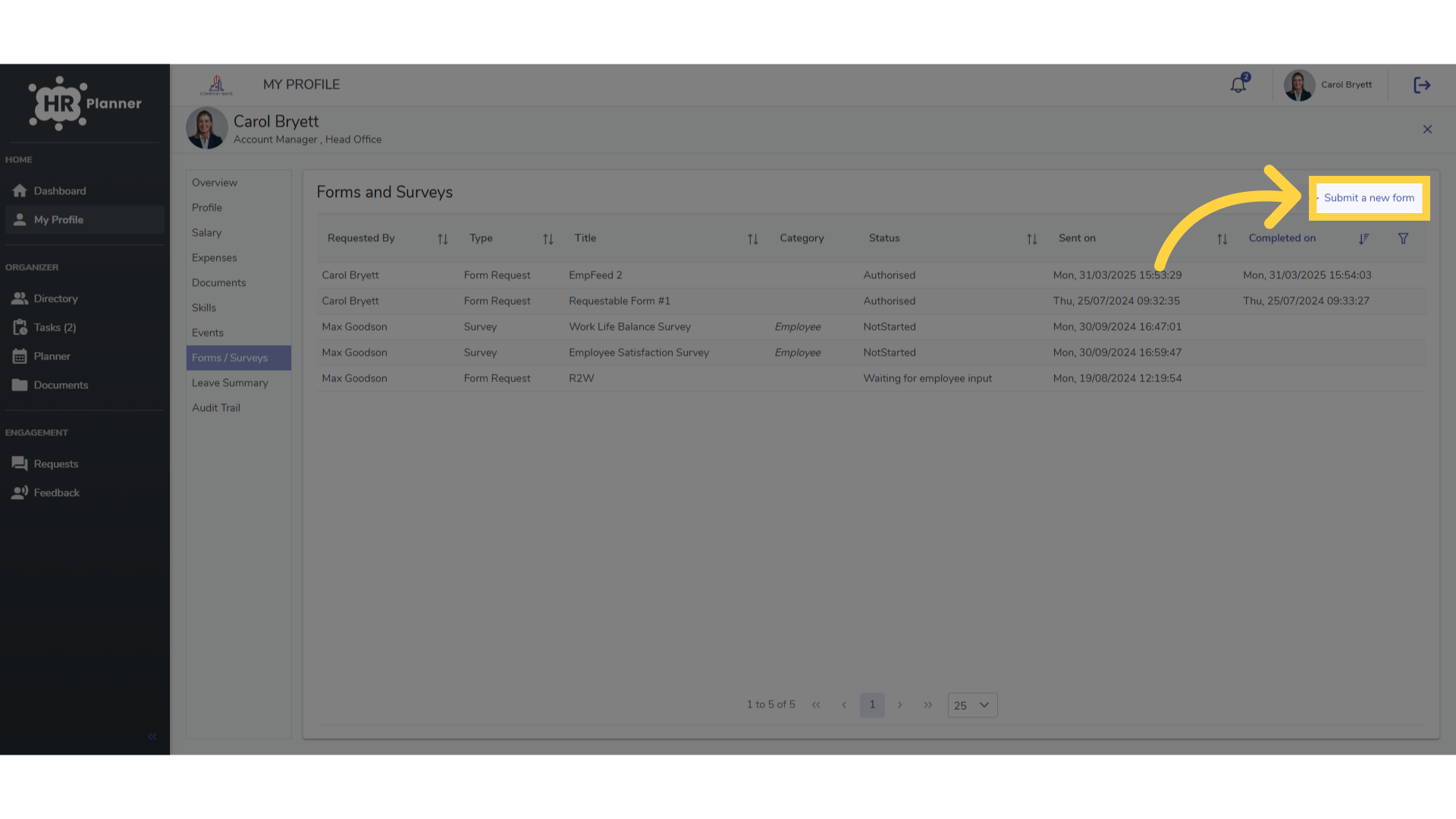Screen dimensions: 1456x819
Task: Open the Work Life Balance Survey row
Action: click(871, 327)
